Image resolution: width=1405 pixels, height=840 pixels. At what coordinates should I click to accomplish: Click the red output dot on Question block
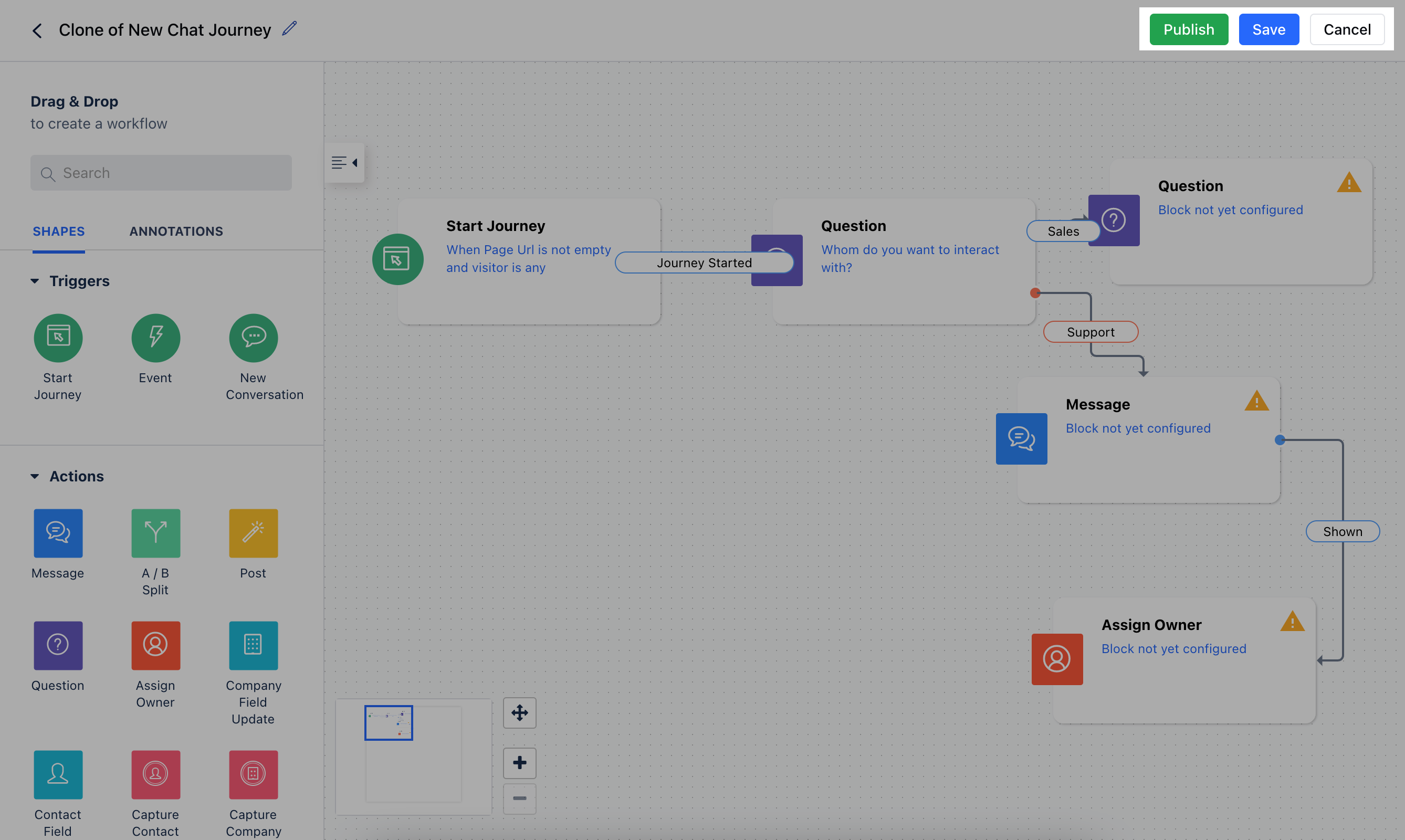point(1035,292)
